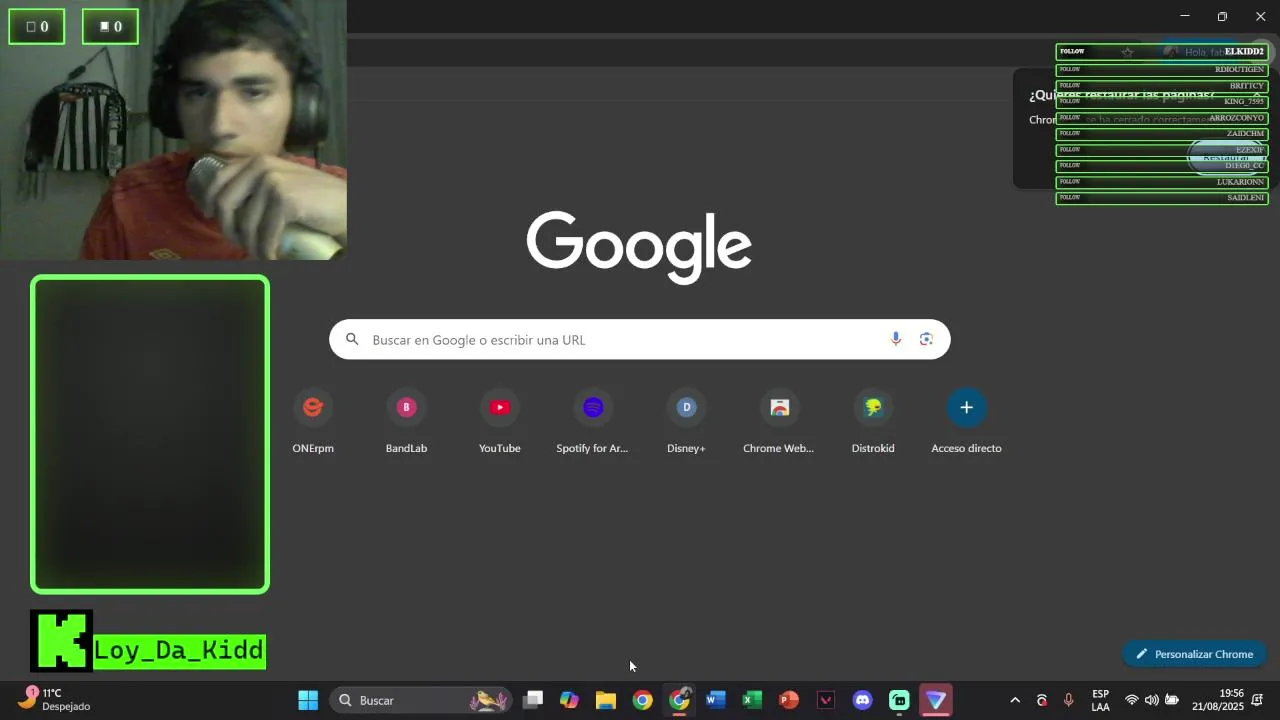
Task: Launch Word from the taskbar
Action: (716, 700)
